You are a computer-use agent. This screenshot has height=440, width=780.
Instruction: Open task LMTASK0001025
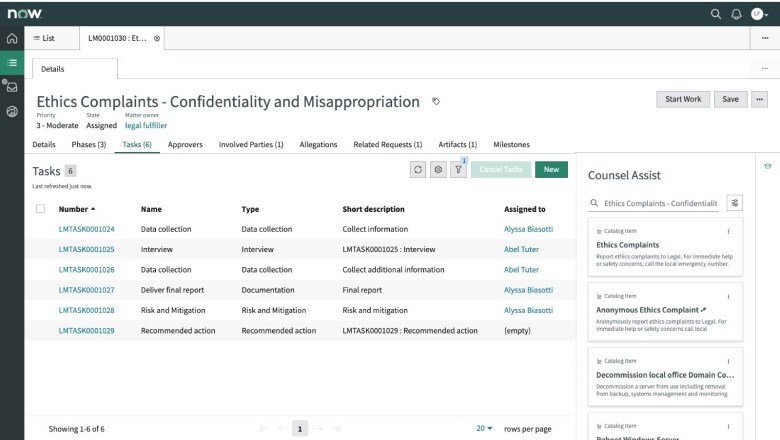click(87, 250)
